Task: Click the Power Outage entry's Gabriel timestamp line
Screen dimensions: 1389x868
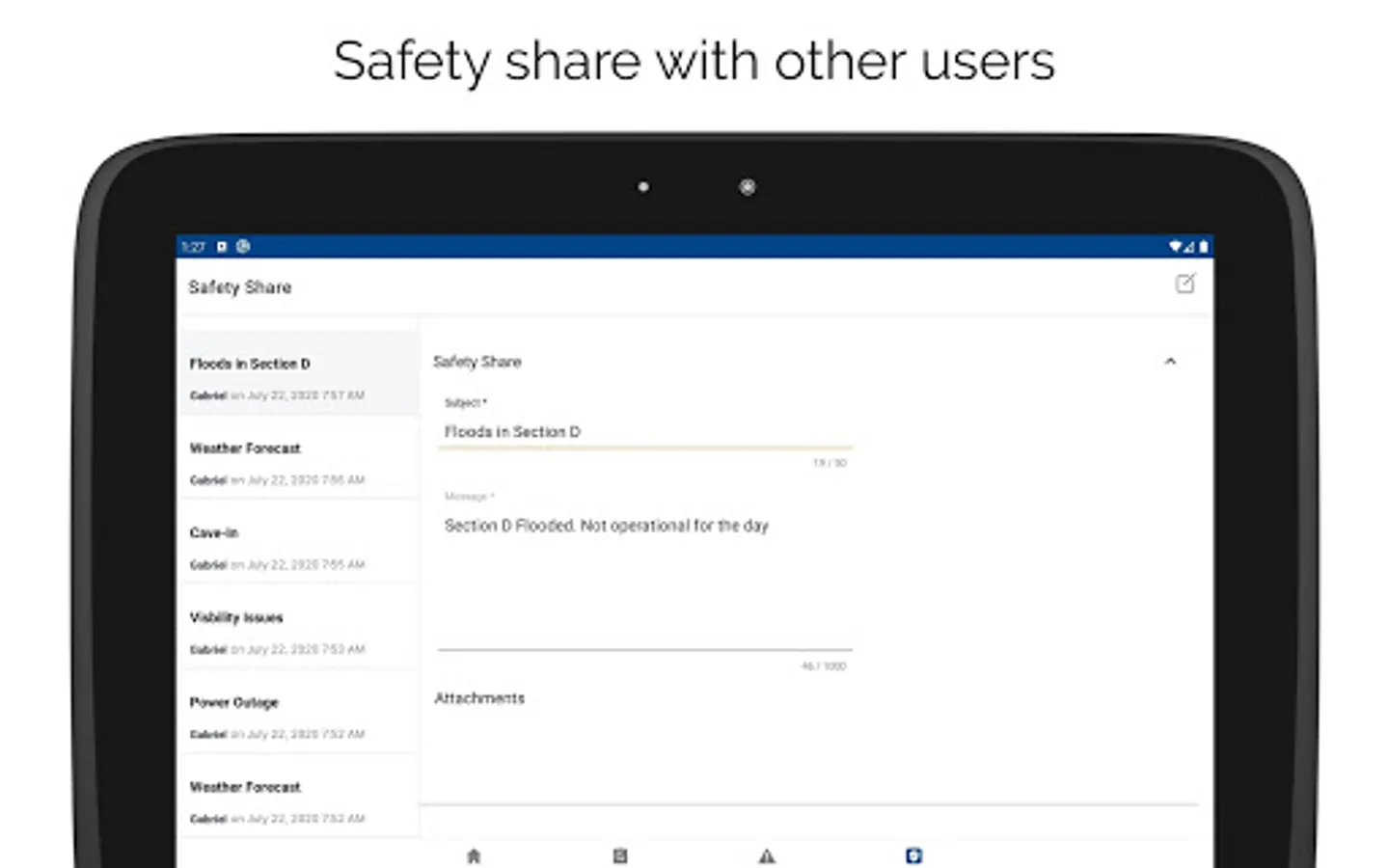Action: [277, 735]
